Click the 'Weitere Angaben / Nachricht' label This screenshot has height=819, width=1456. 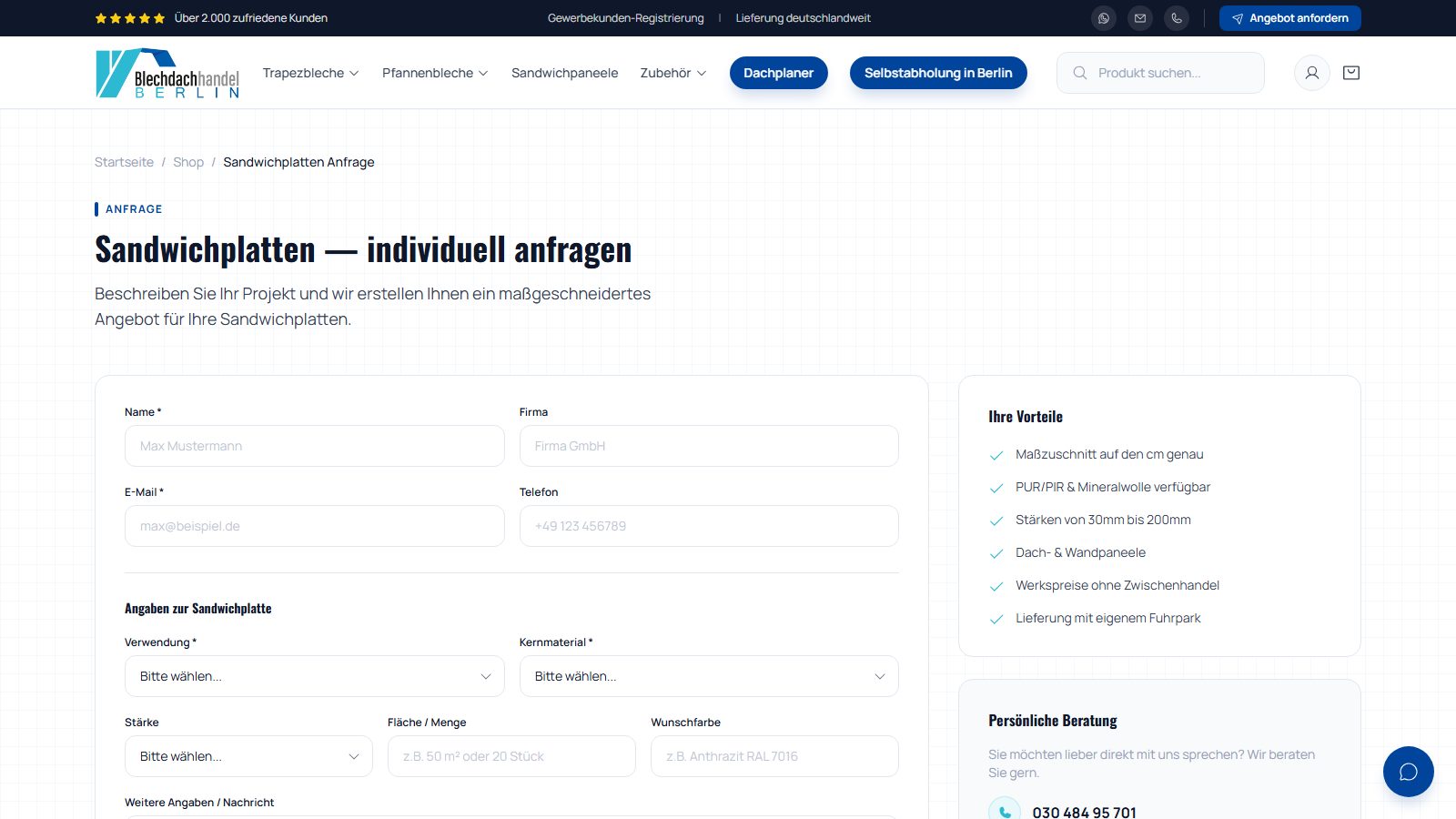click(x=199, y=803)
